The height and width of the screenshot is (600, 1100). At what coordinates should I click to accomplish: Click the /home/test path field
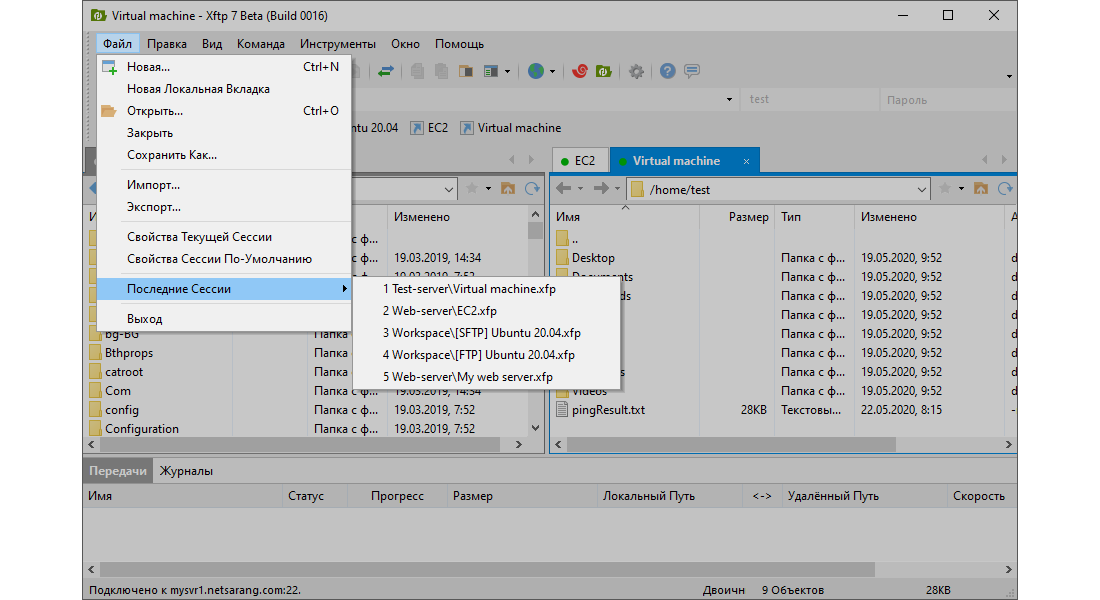(x=779, y=189)
